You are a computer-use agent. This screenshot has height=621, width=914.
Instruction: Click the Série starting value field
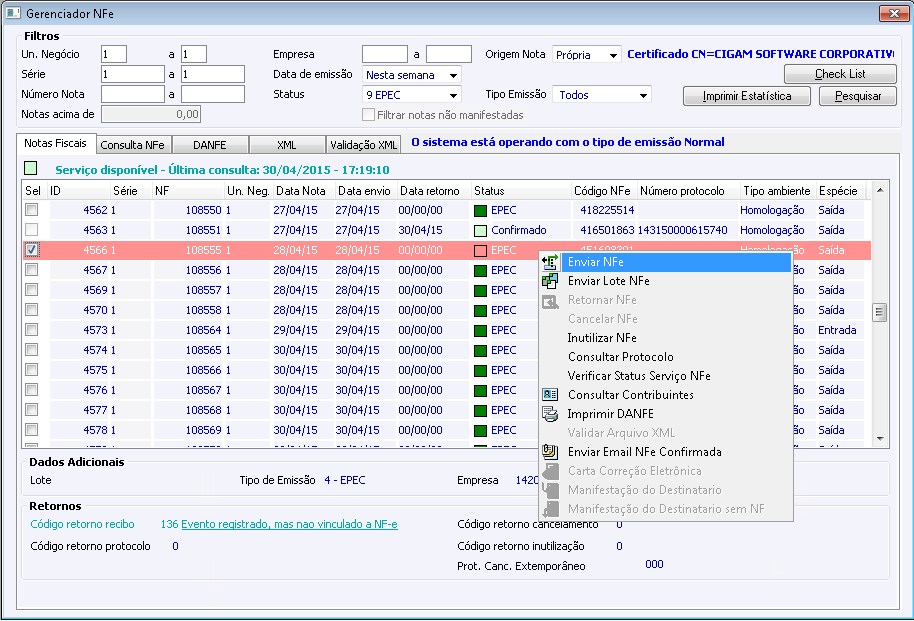(x=133, y=74)
